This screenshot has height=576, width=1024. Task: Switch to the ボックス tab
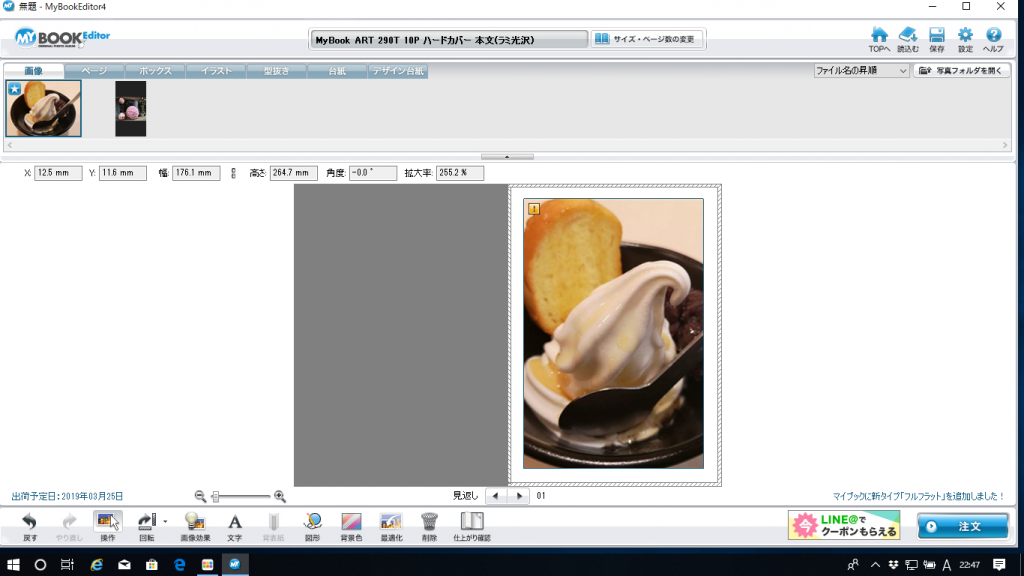155,71
